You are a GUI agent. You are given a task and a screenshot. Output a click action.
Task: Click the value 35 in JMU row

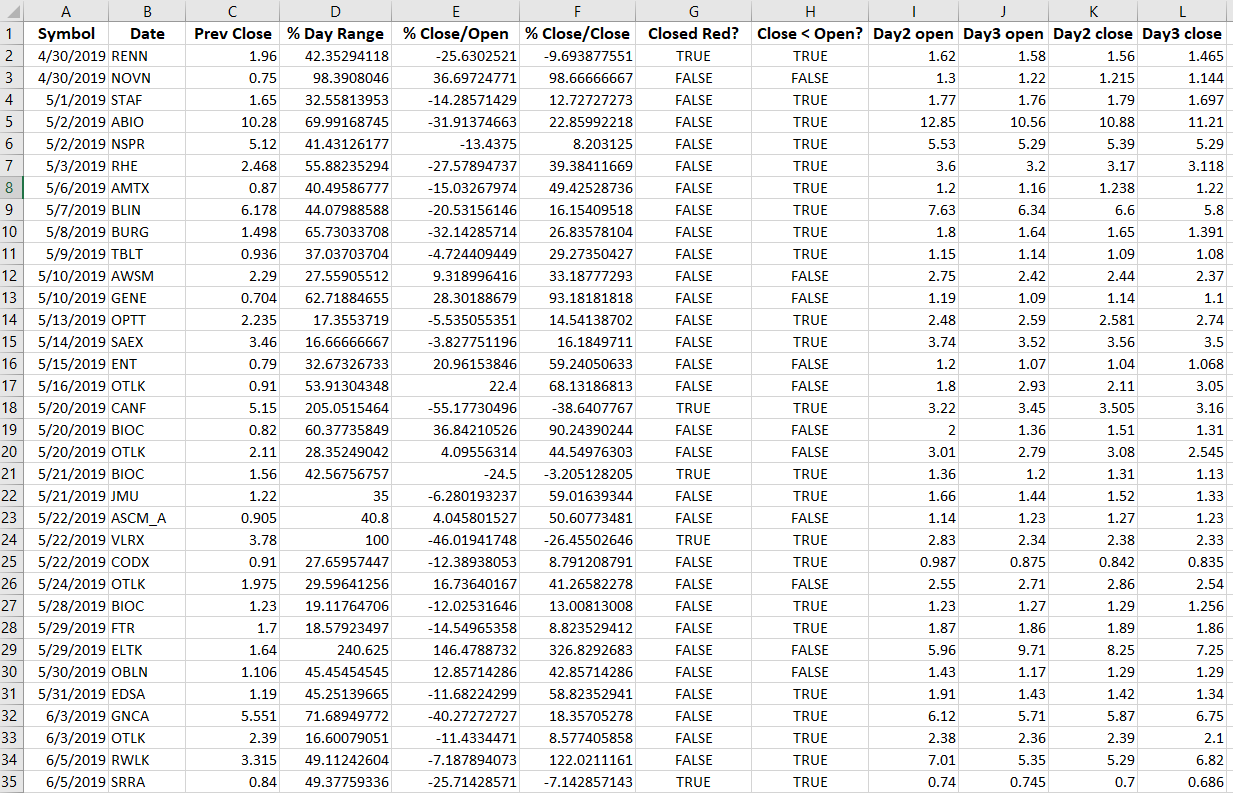[335, 496]
